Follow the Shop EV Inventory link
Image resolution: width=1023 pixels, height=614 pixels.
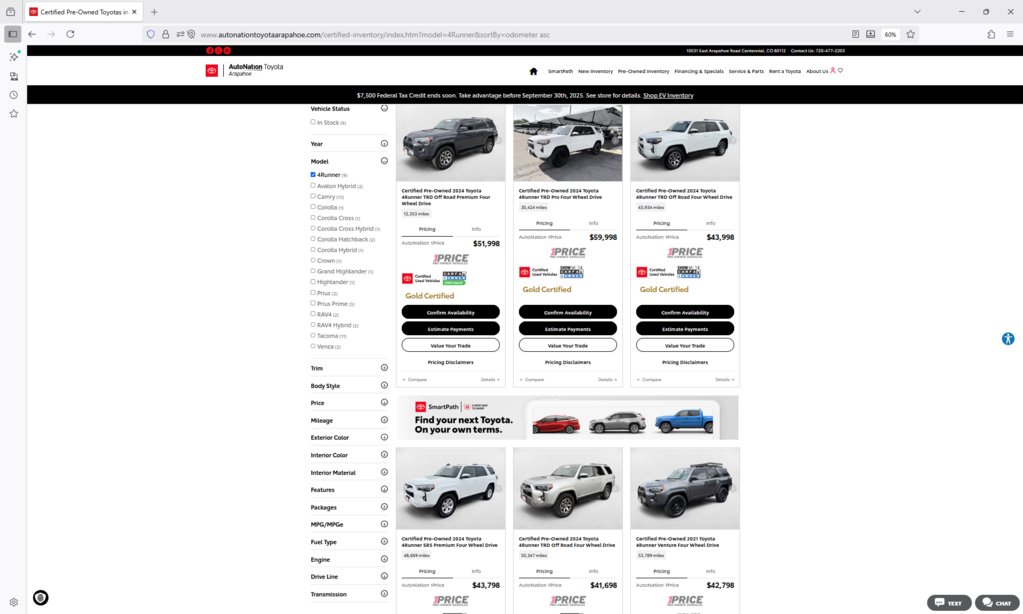tap(668, 95)
